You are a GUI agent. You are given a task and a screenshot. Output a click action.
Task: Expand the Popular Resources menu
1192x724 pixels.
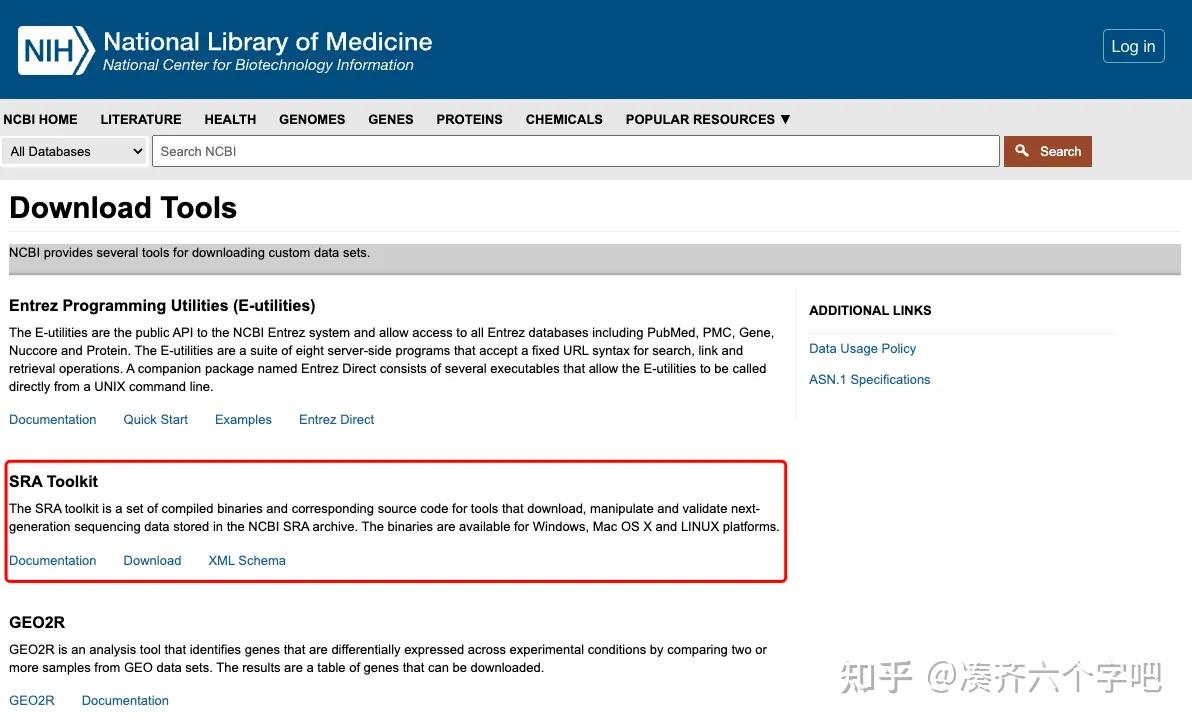coord(707,119)
